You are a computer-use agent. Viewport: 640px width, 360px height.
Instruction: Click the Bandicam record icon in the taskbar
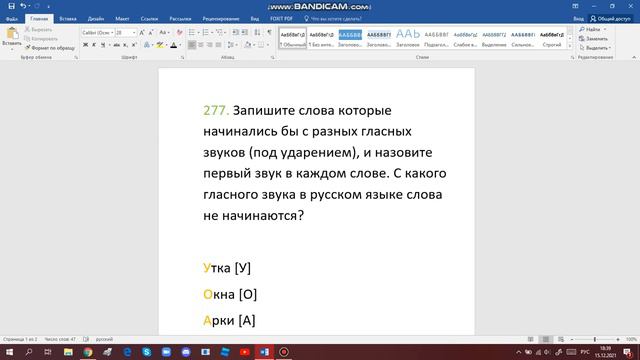[284, 352]
